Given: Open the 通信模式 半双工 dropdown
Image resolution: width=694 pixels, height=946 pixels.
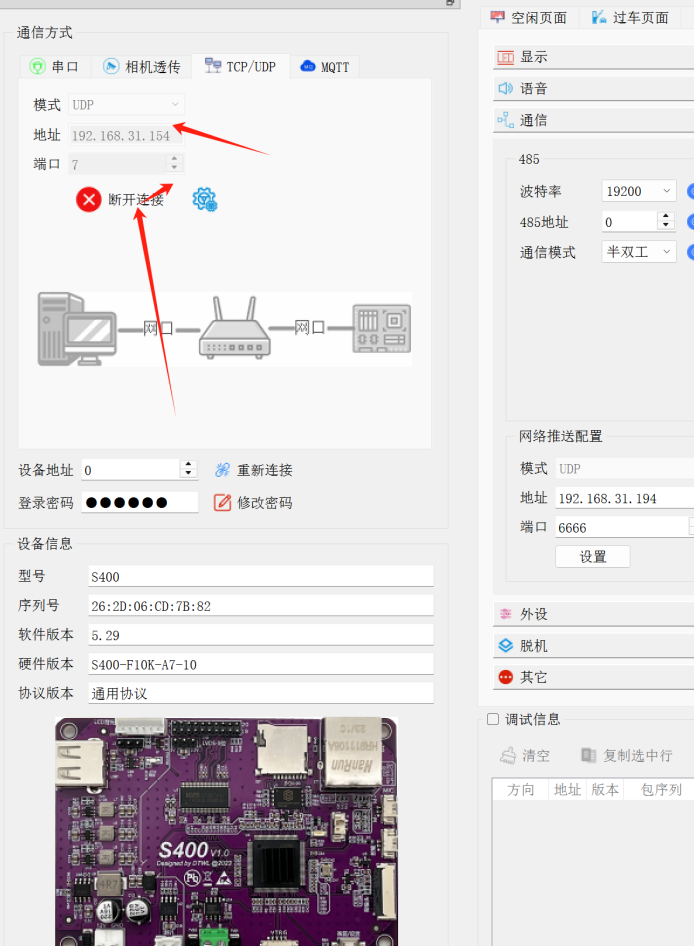Looking at the screenshot, I should (x=639, y=252).
